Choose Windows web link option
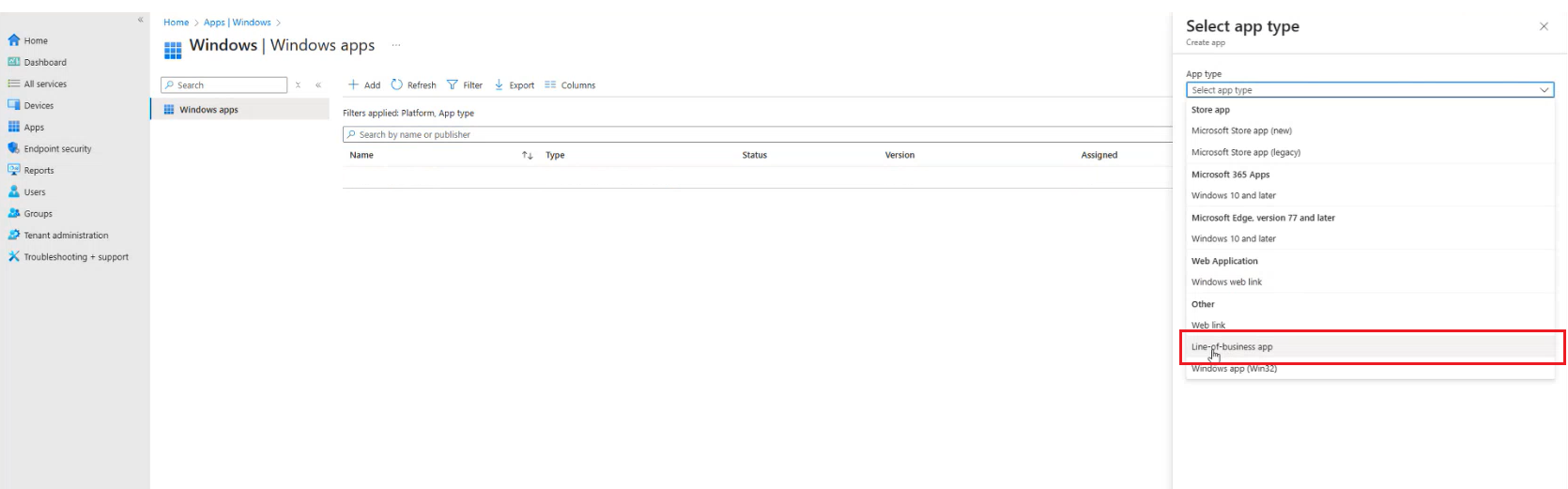 coord(1370,282)
